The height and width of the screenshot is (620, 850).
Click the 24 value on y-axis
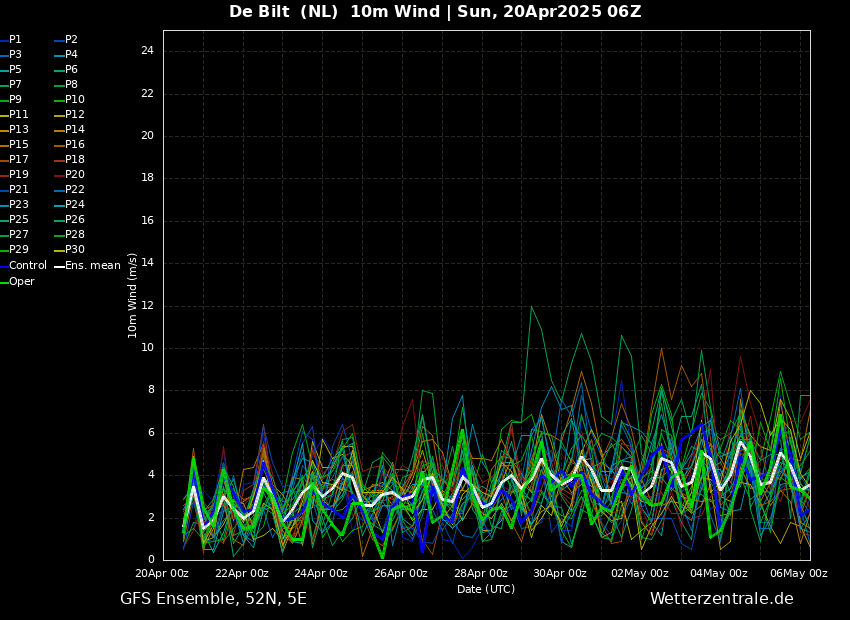click(147, 51)
